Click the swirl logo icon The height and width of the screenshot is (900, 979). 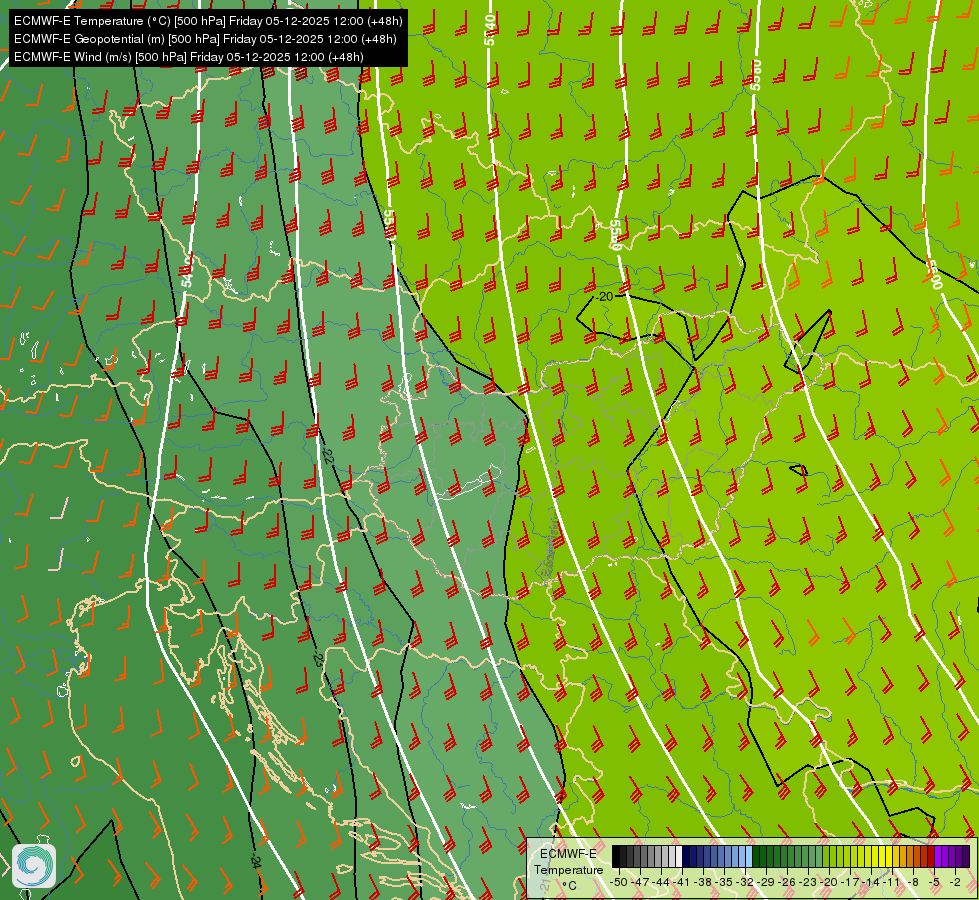[34, 866]
